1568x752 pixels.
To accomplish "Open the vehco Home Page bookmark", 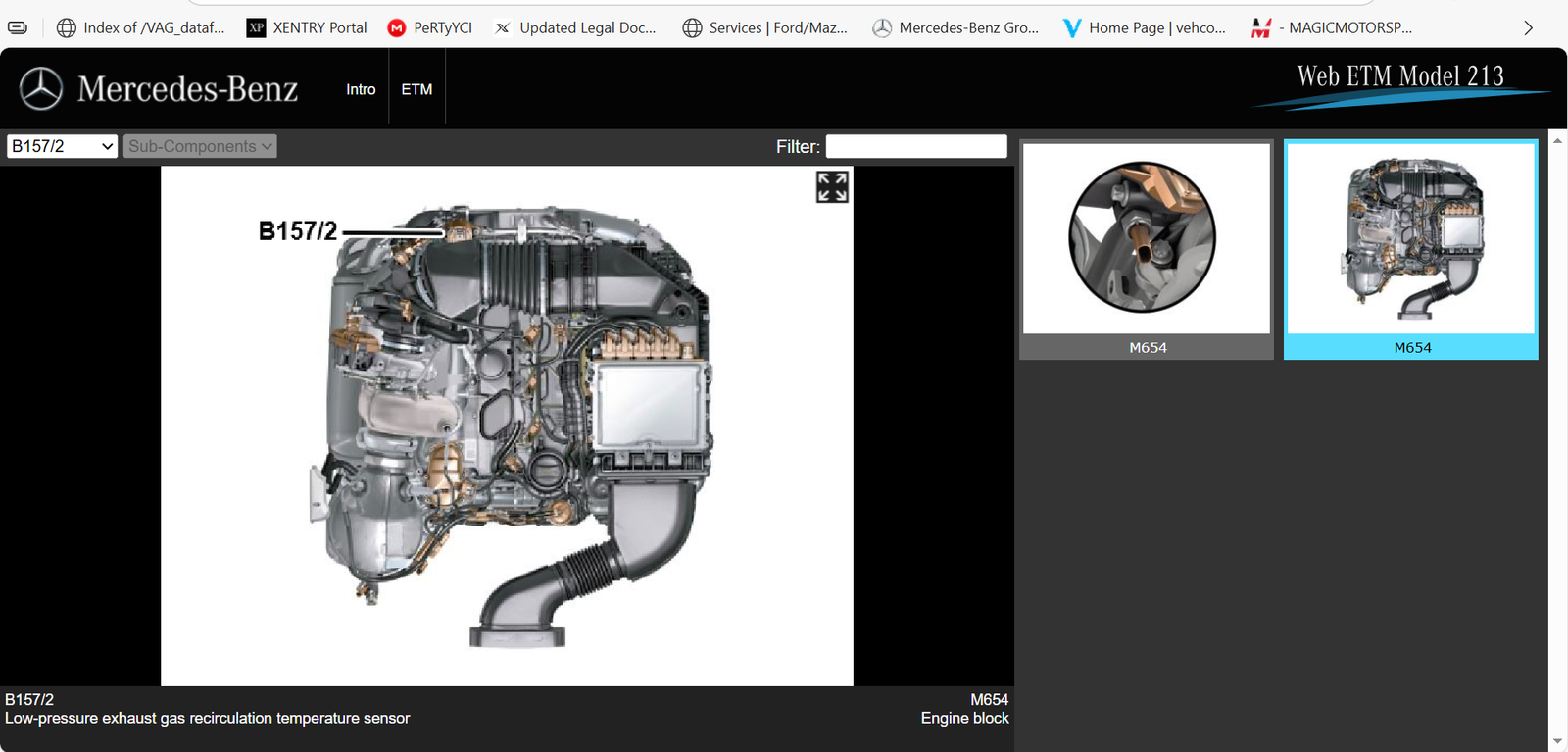I will (x=1144, y=27).
